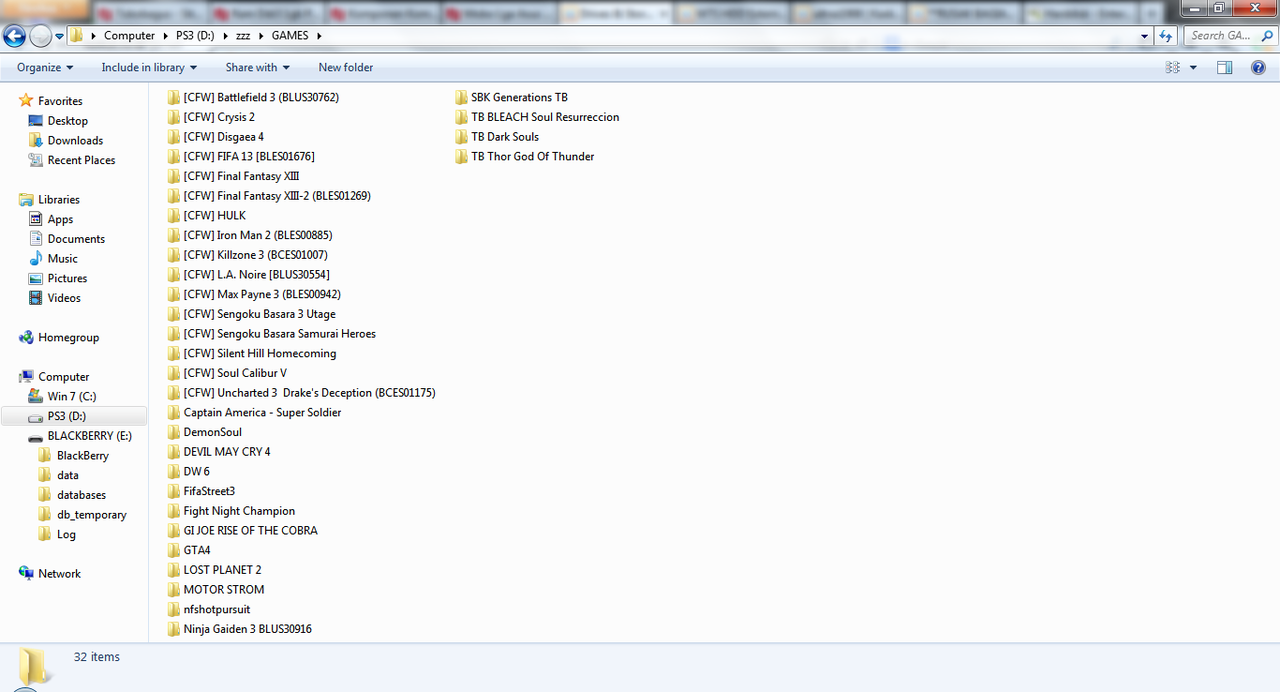The height and width of the screenshot is (692, 1280).
Task: Open Windows Explorer help
Action: pos(1258,67)
